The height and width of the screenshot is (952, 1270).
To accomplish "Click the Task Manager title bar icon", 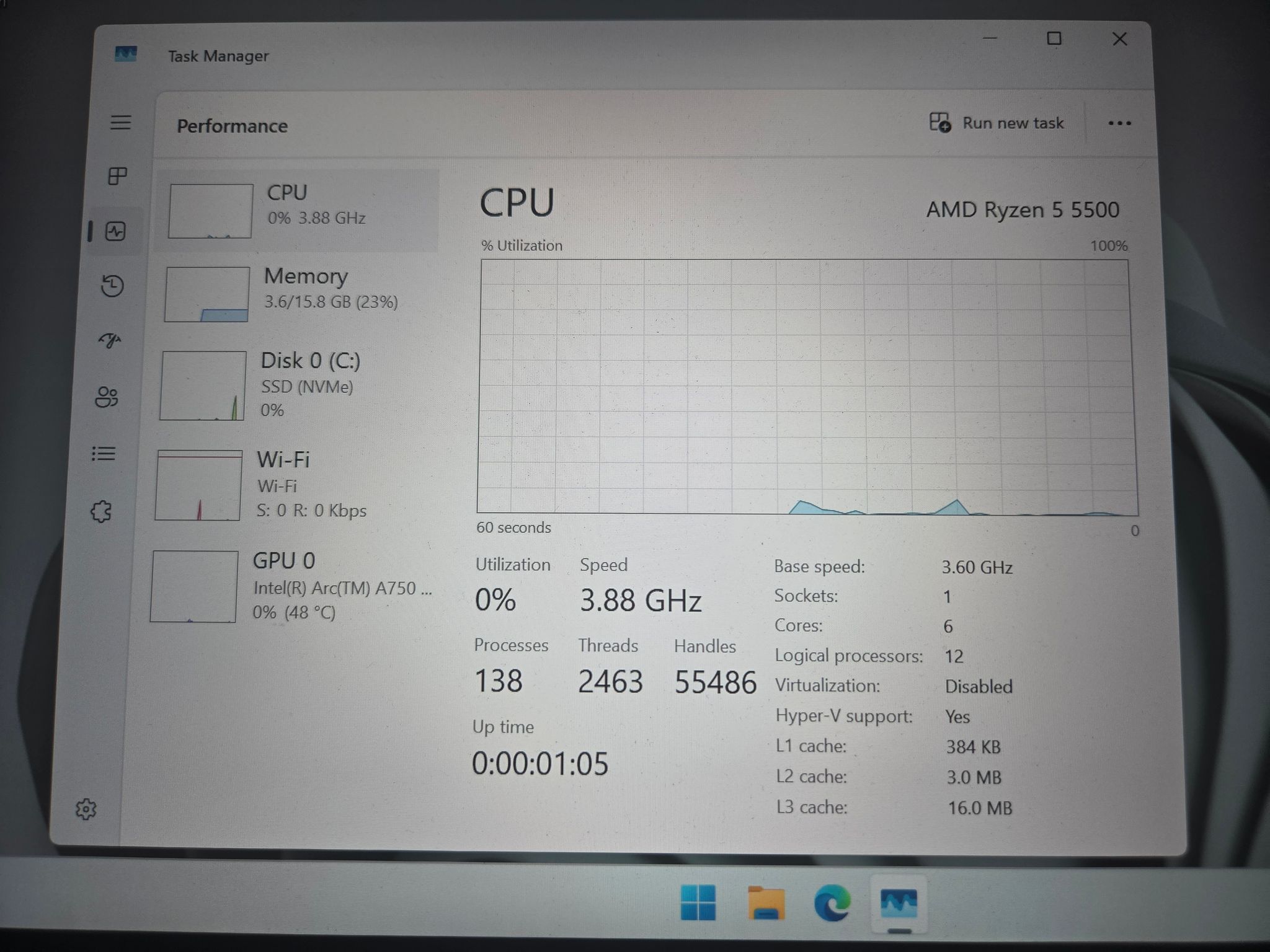I will 126,54.
